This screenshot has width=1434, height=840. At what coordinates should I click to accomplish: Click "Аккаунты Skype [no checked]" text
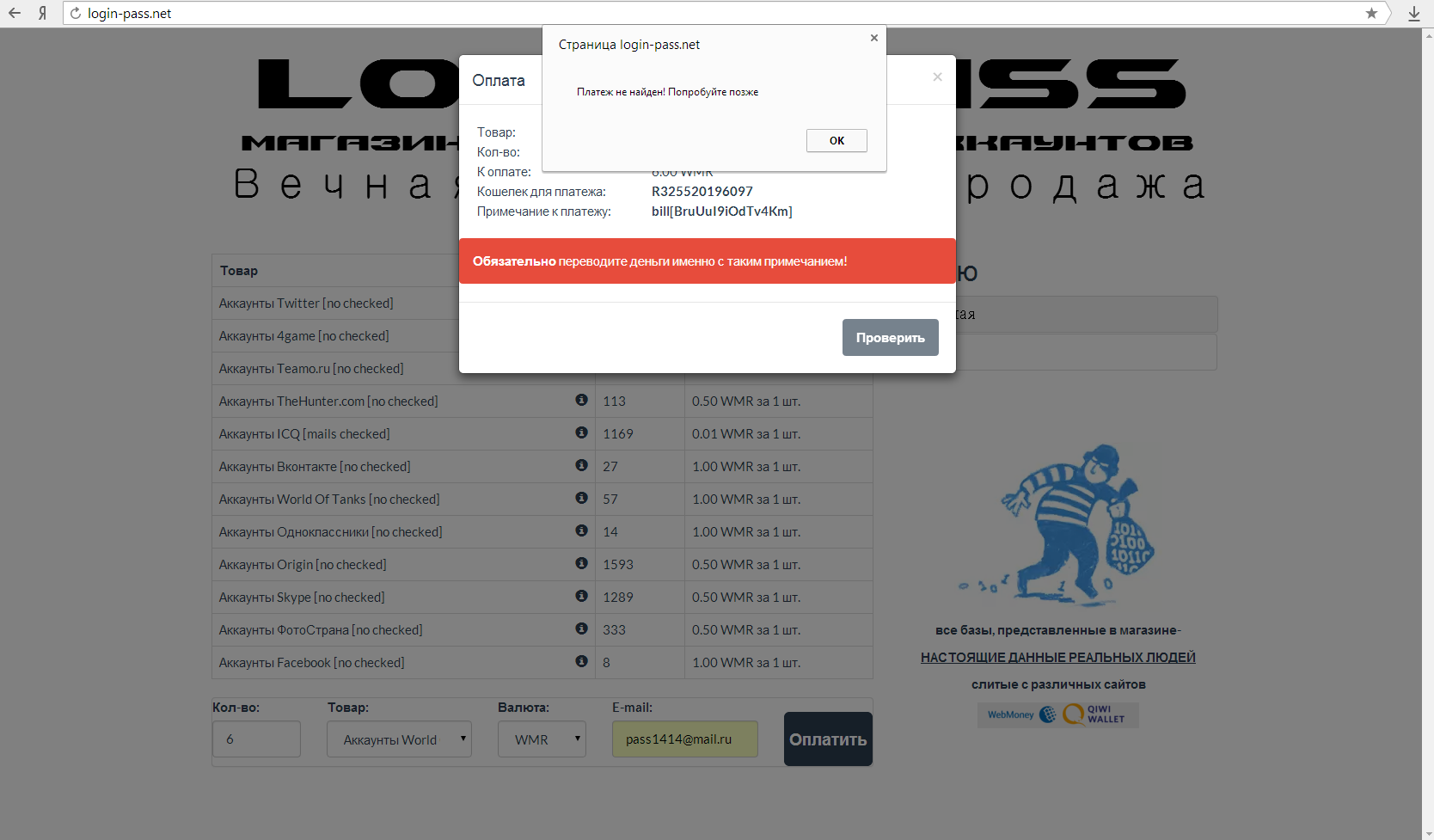302,598
